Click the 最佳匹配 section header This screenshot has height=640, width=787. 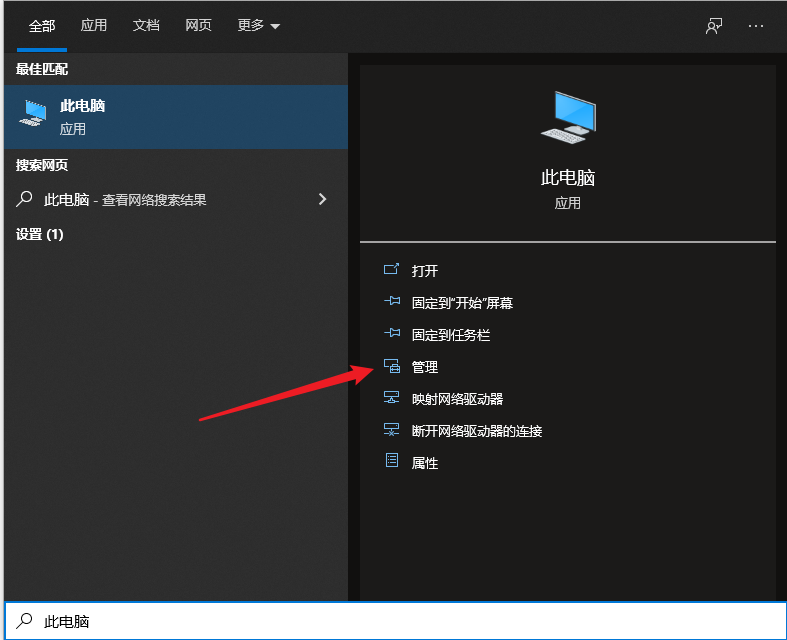(42, 69)
